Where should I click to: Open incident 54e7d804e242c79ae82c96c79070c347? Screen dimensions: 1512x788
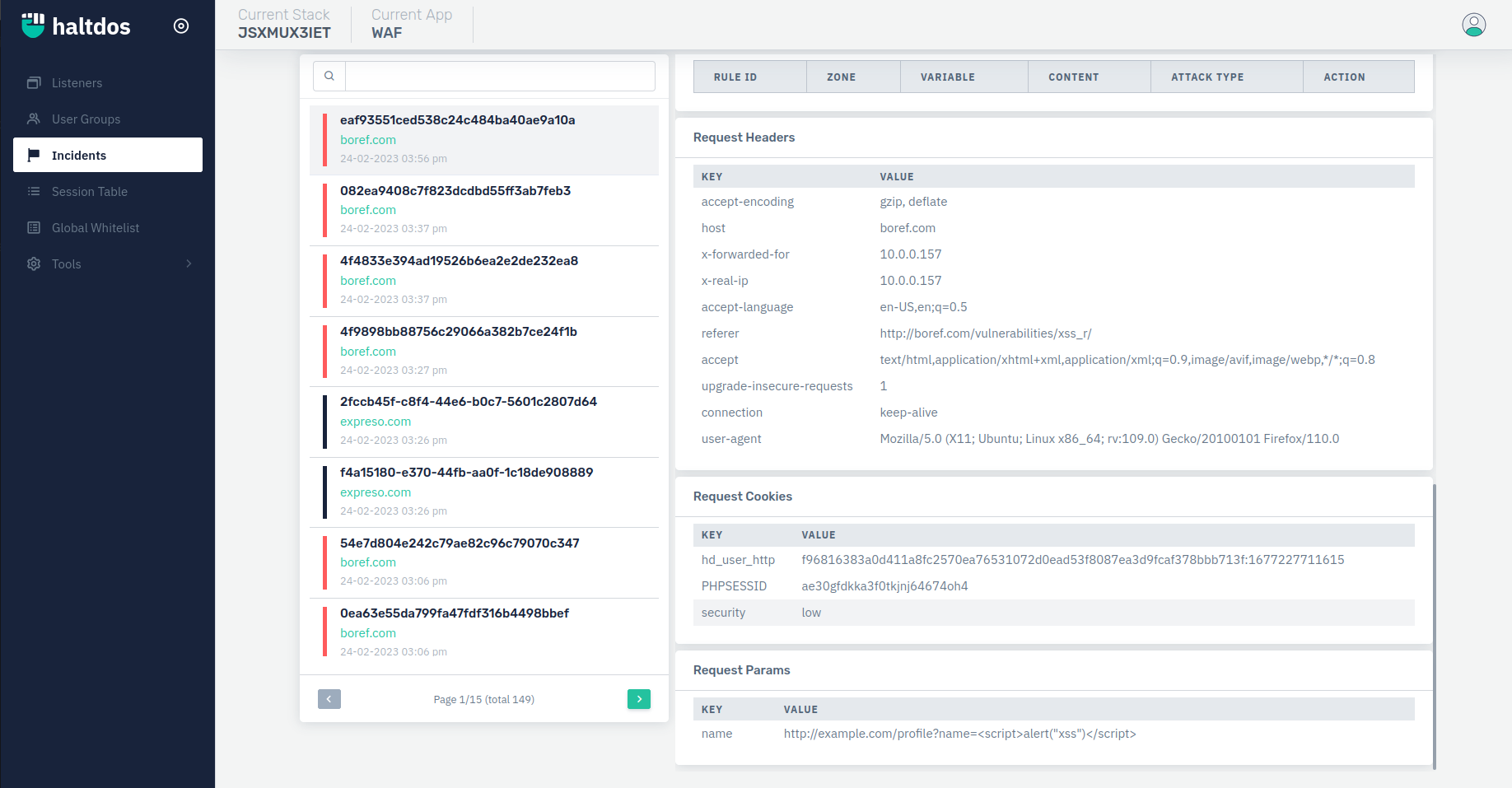[484, 562]
